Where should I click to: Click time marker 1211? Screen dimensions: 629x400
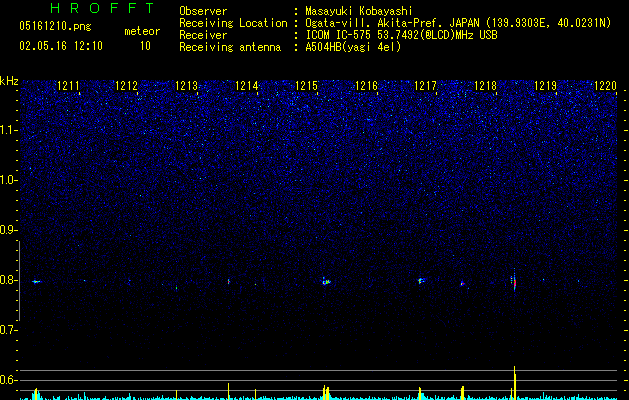tap(68, 86)
